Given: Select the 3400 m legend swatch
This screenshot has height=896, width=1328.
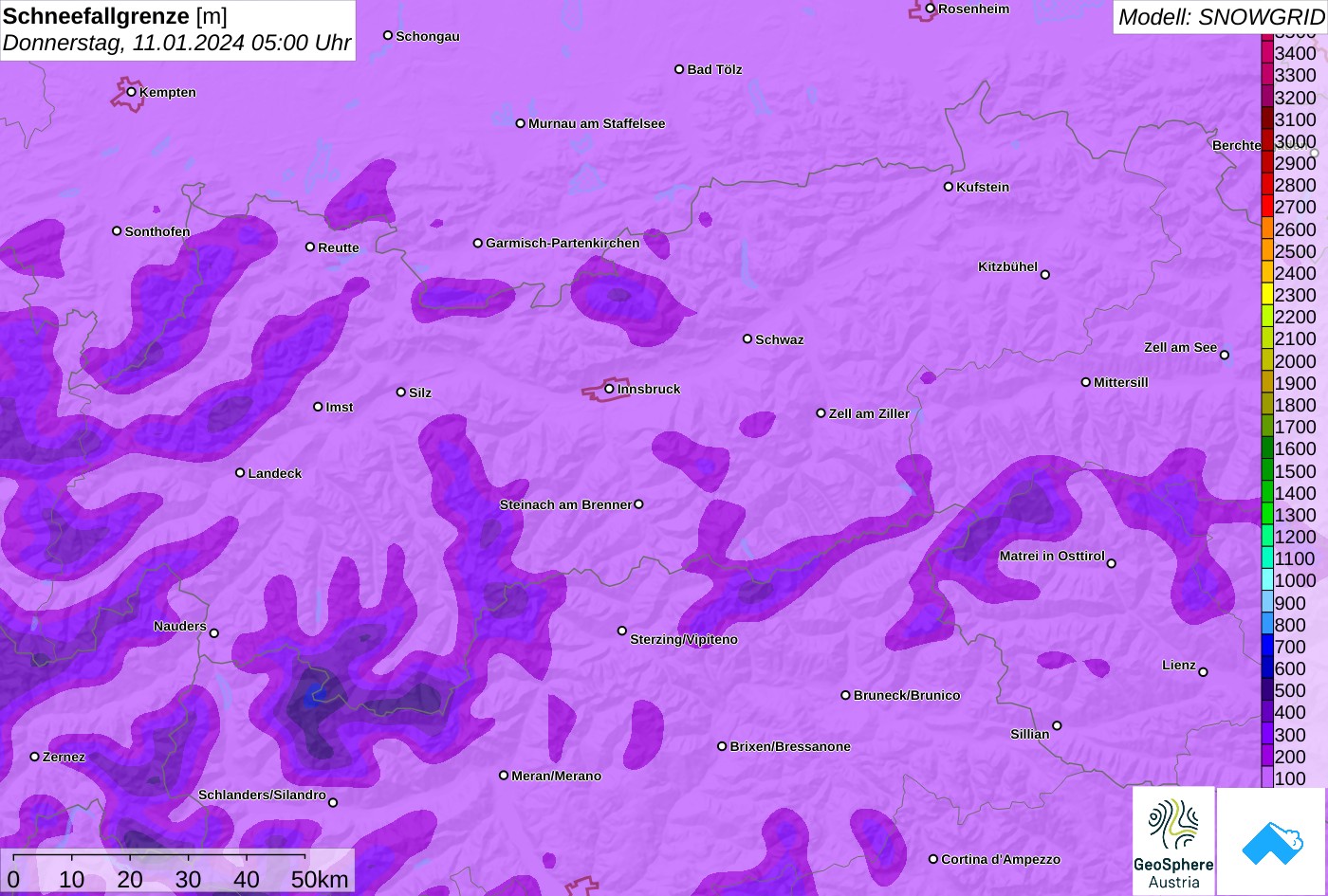Looking at the screenshot, I should pyautogui.click(x=1267, y=54).
